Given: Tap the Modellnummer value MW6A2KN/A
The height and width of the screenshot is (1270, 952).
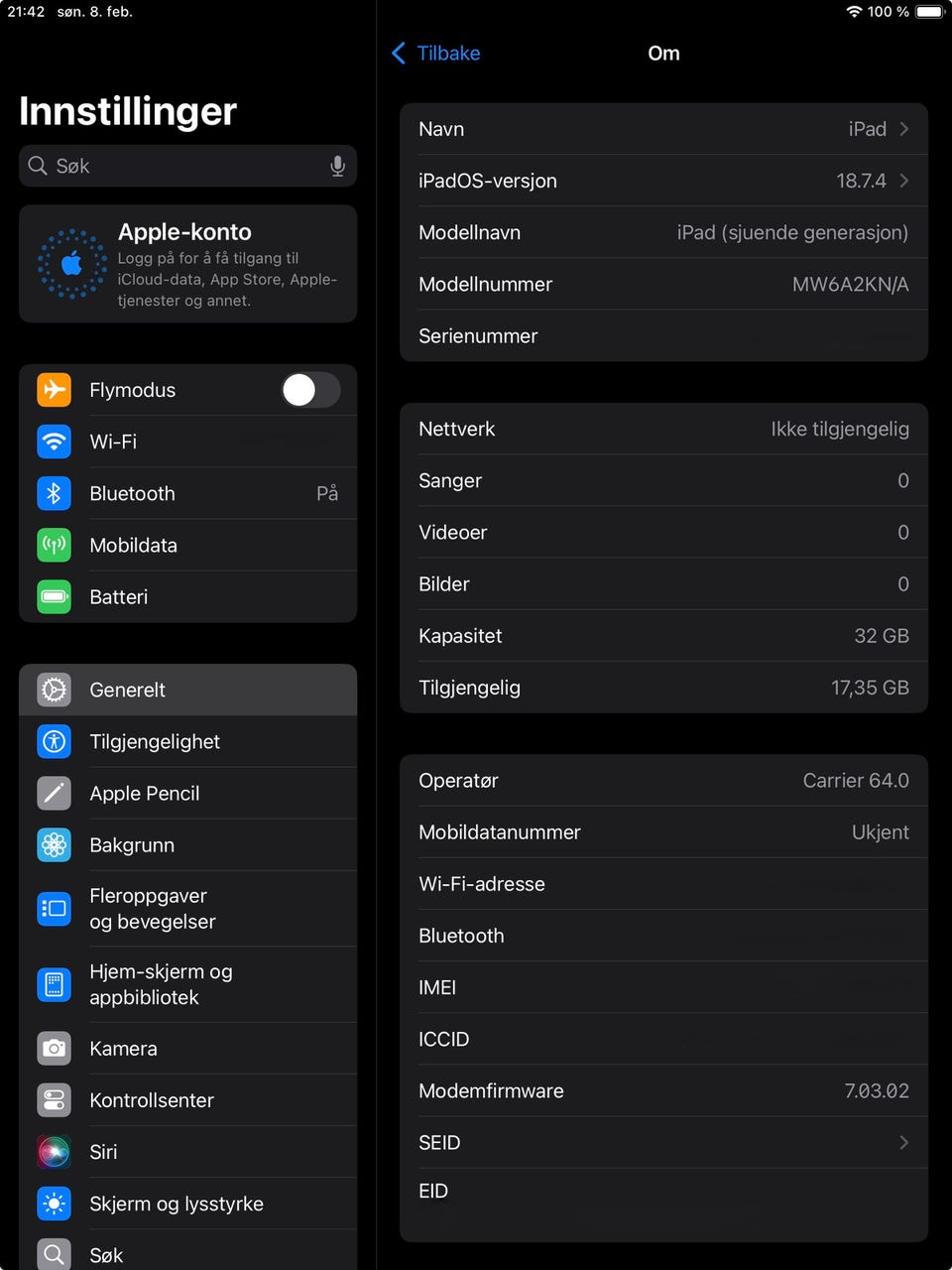Looking at the screenshot, I should [x=850, y=284].
